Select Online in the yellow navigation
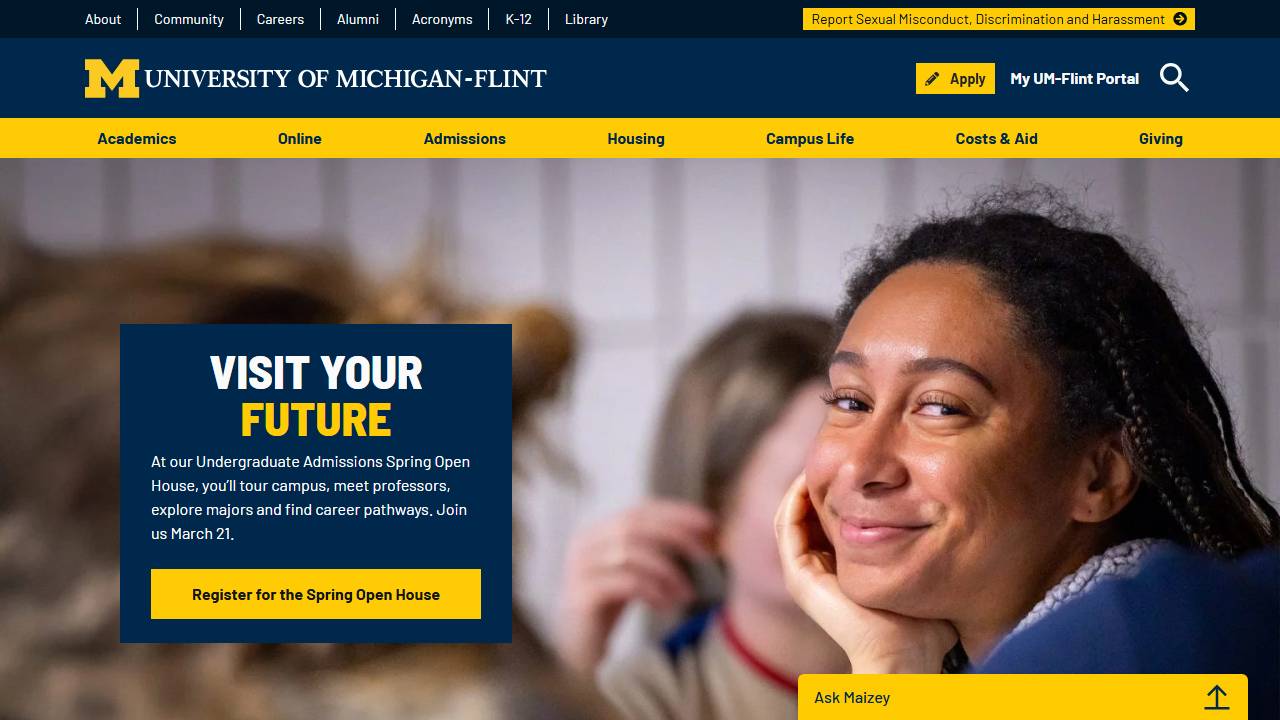 [x=300, y=138]
